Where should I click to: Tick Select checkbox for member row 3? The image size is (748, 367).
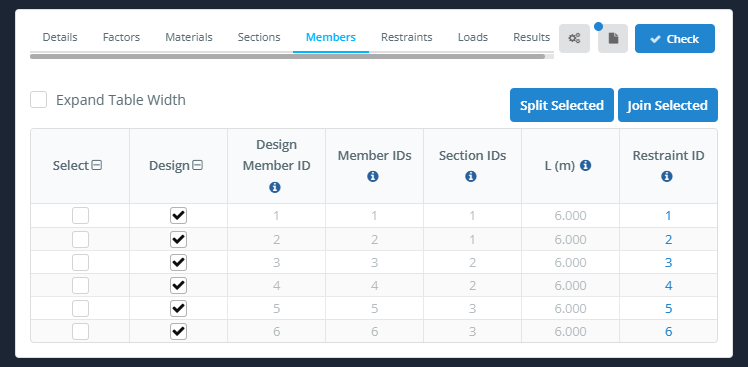pos(80,262)
